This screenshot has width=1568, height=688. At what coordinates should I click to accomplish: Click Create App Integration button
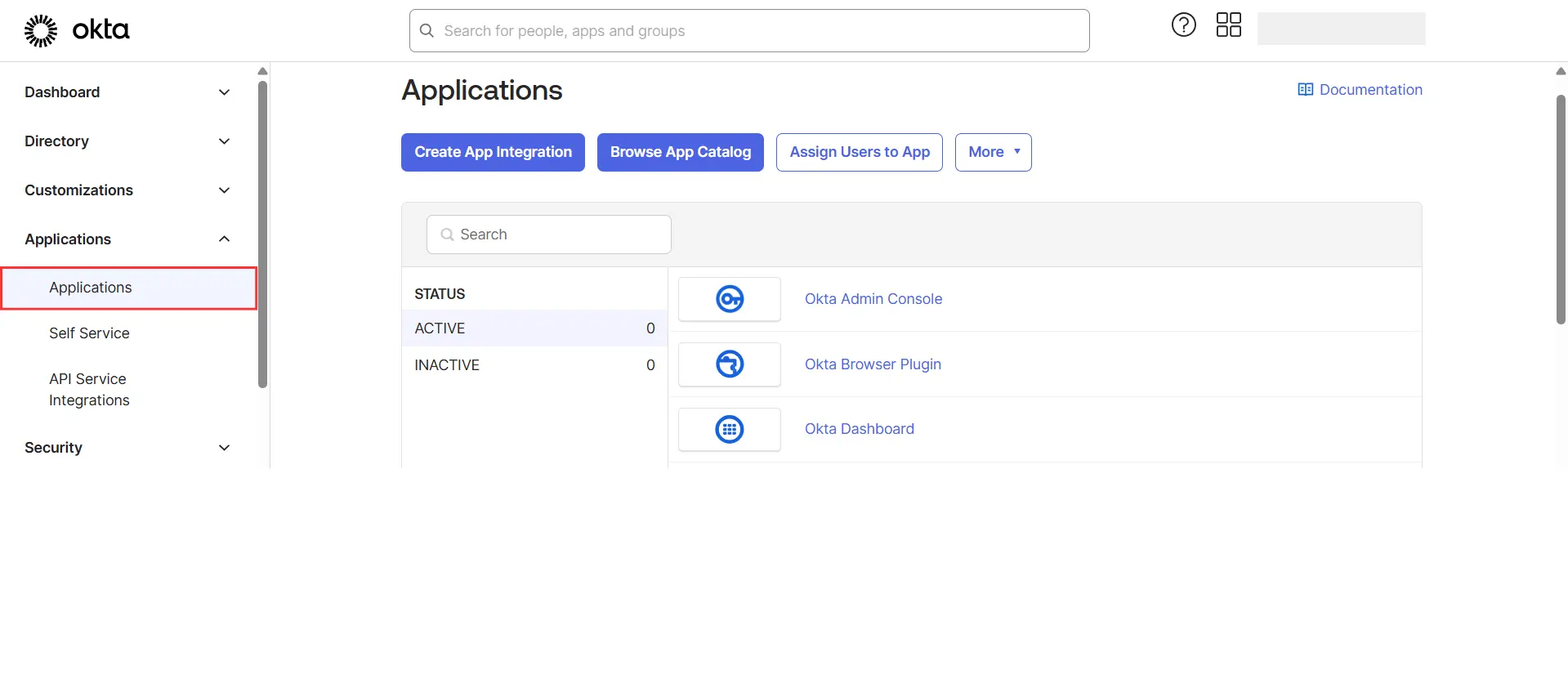point(493,152)
